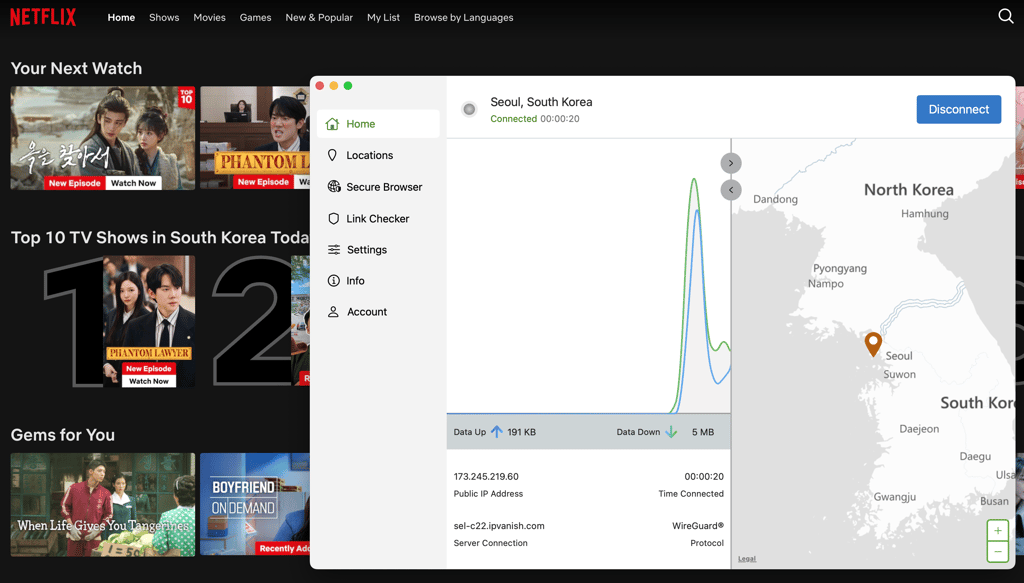The height and width of the screenshot is (583, 1024).
Task: Click Watch Now on first Next Watch card
Action: tap(133, 183)
